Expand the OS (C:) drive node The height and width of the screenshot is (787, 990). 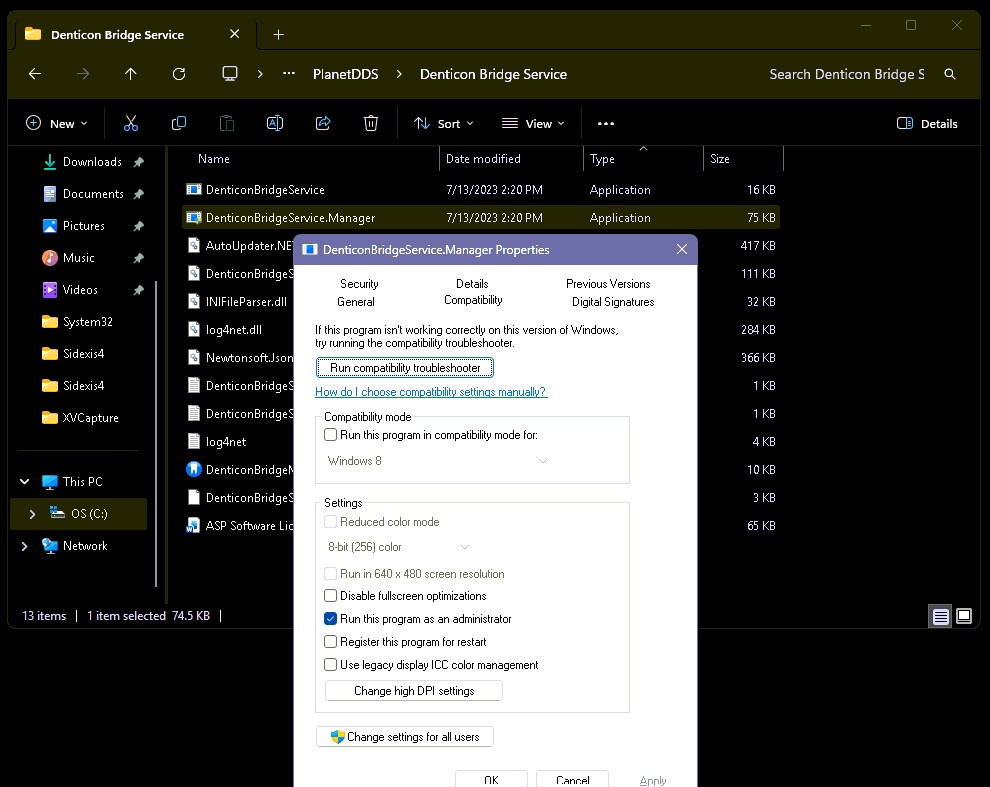coord(32,514)
